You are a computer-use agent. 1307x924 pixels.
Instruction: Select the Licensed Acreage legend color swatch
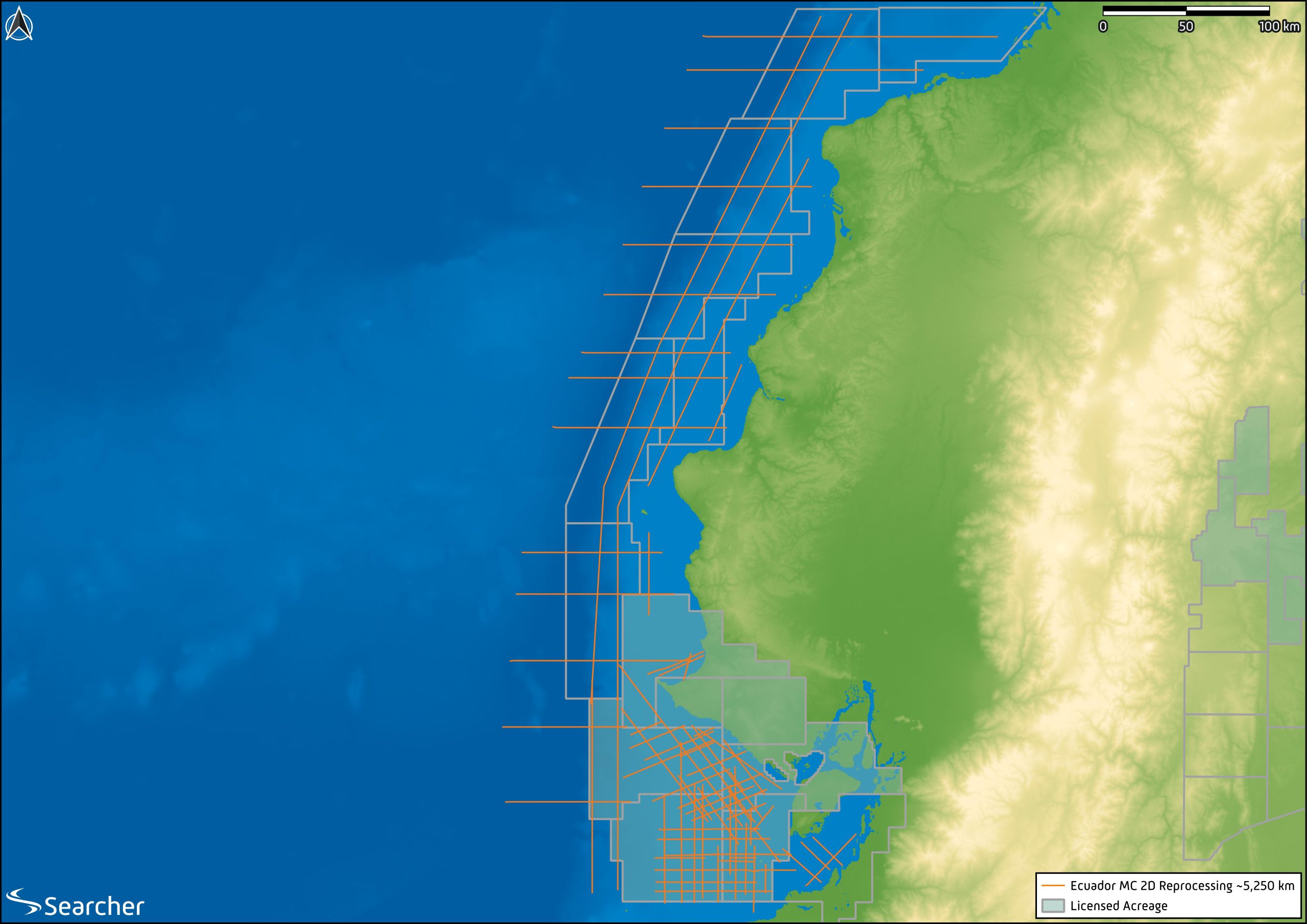point(1053,906)
